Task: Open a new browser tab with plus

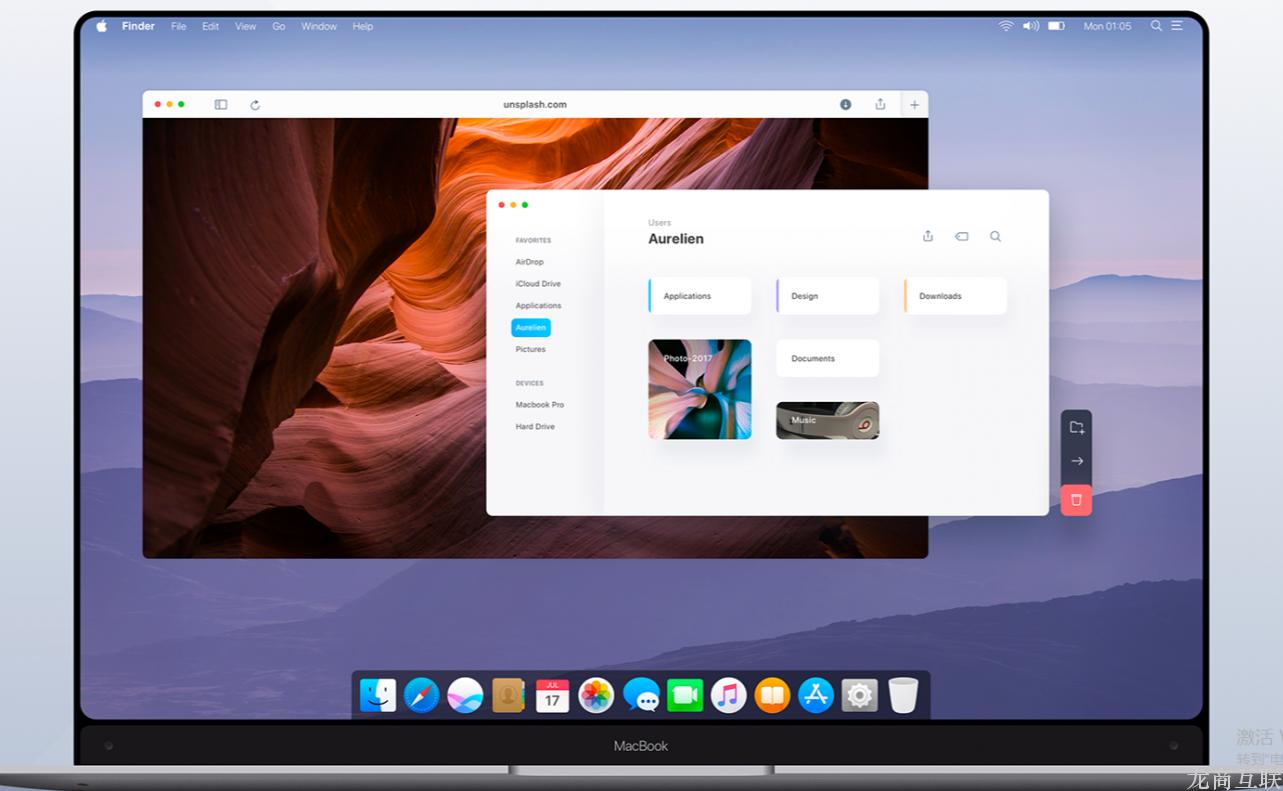Action: 914,105
